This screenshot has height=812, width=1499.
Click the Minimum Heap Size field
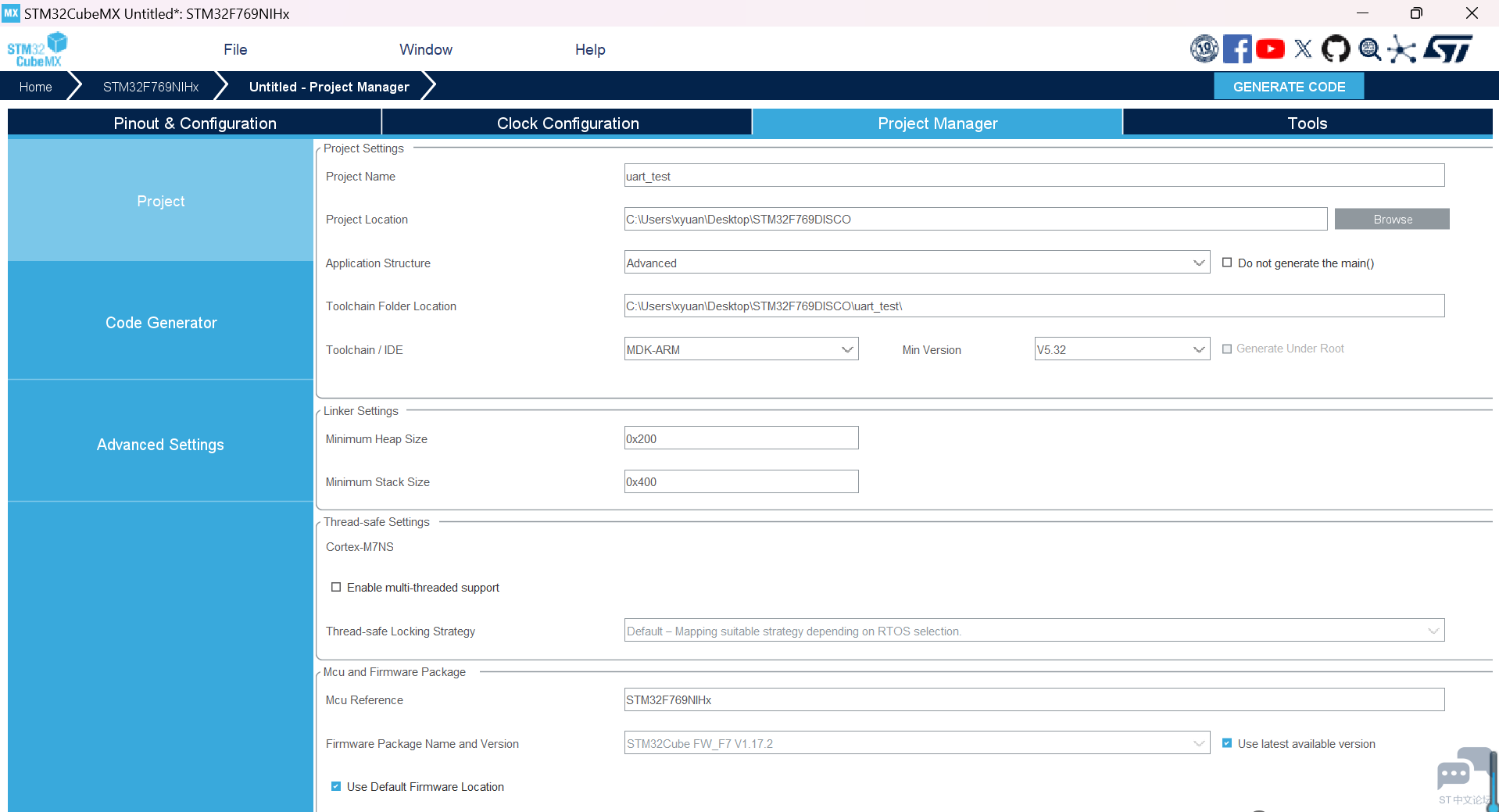tap(741, 438)
